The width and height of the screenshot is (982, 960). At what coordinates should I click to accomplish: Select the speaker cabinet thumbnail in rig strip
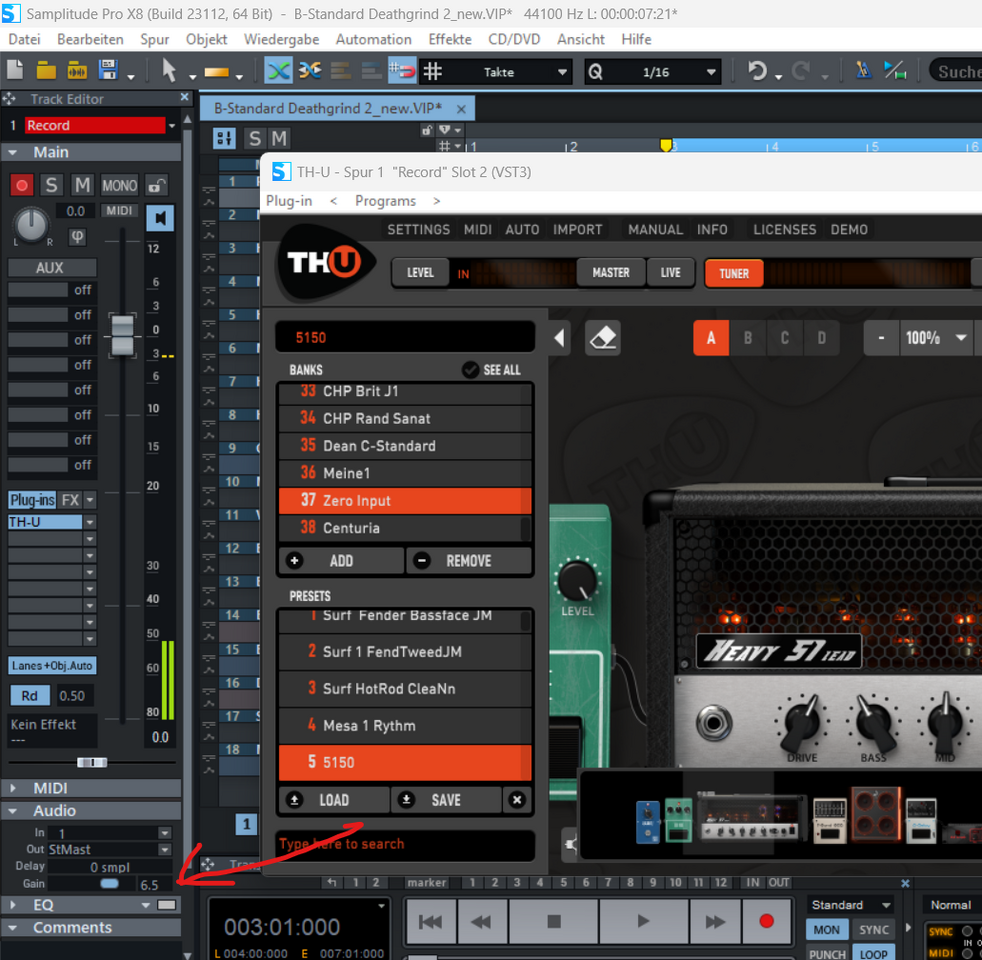pos(876,813)
